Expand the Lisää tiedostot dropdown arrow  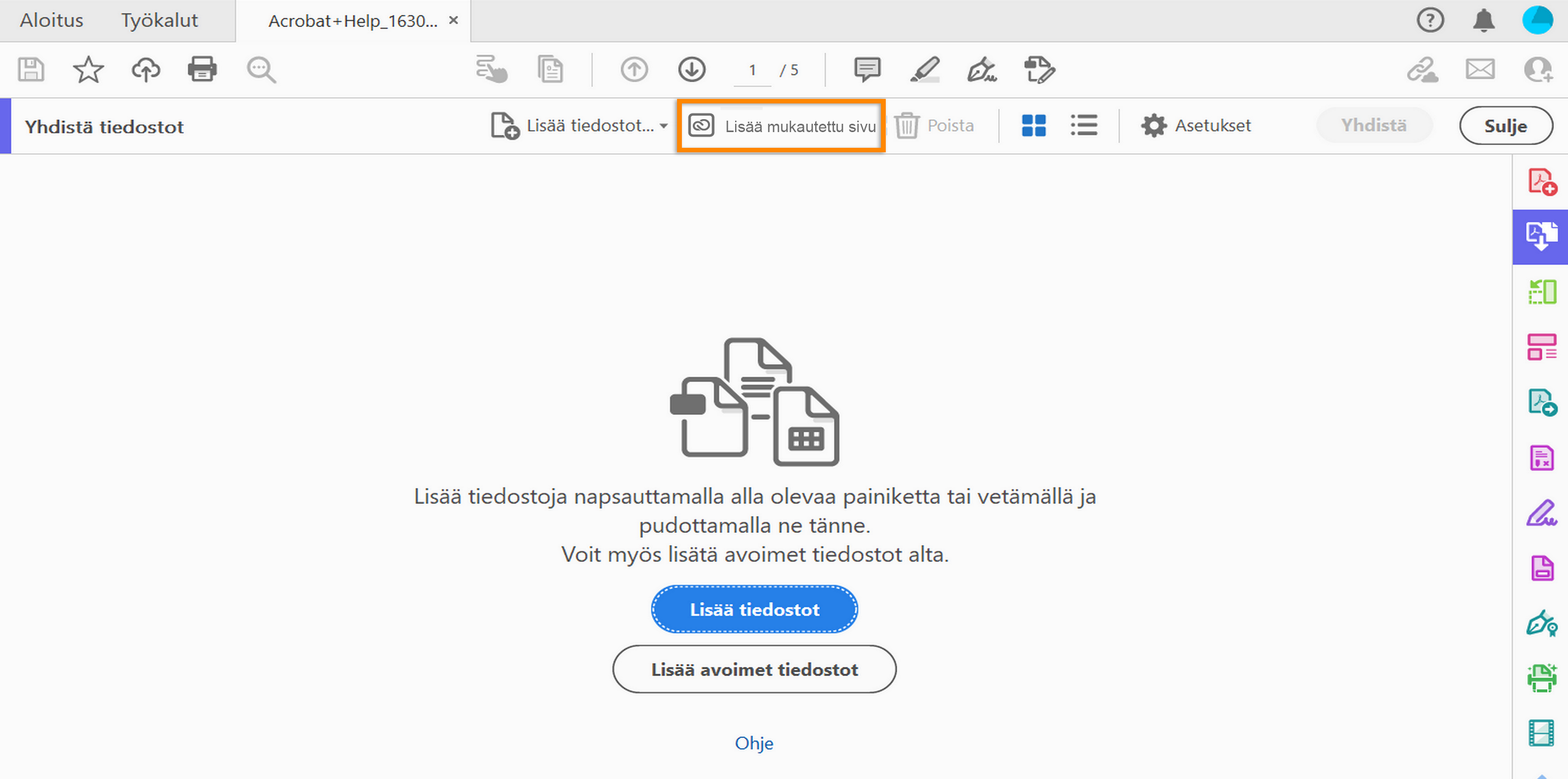tap(663, 126)
